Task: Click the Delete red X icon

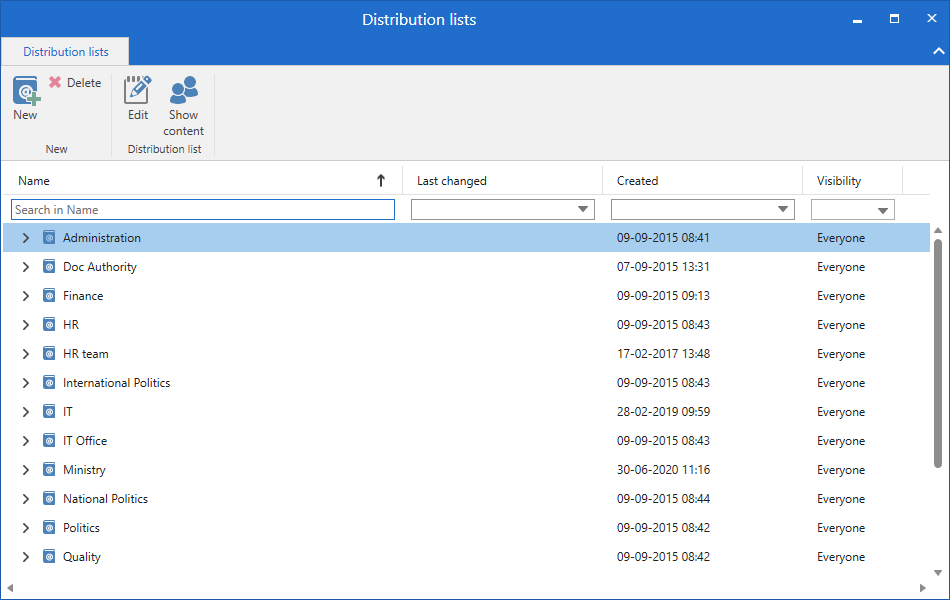Action: (55, 82)
